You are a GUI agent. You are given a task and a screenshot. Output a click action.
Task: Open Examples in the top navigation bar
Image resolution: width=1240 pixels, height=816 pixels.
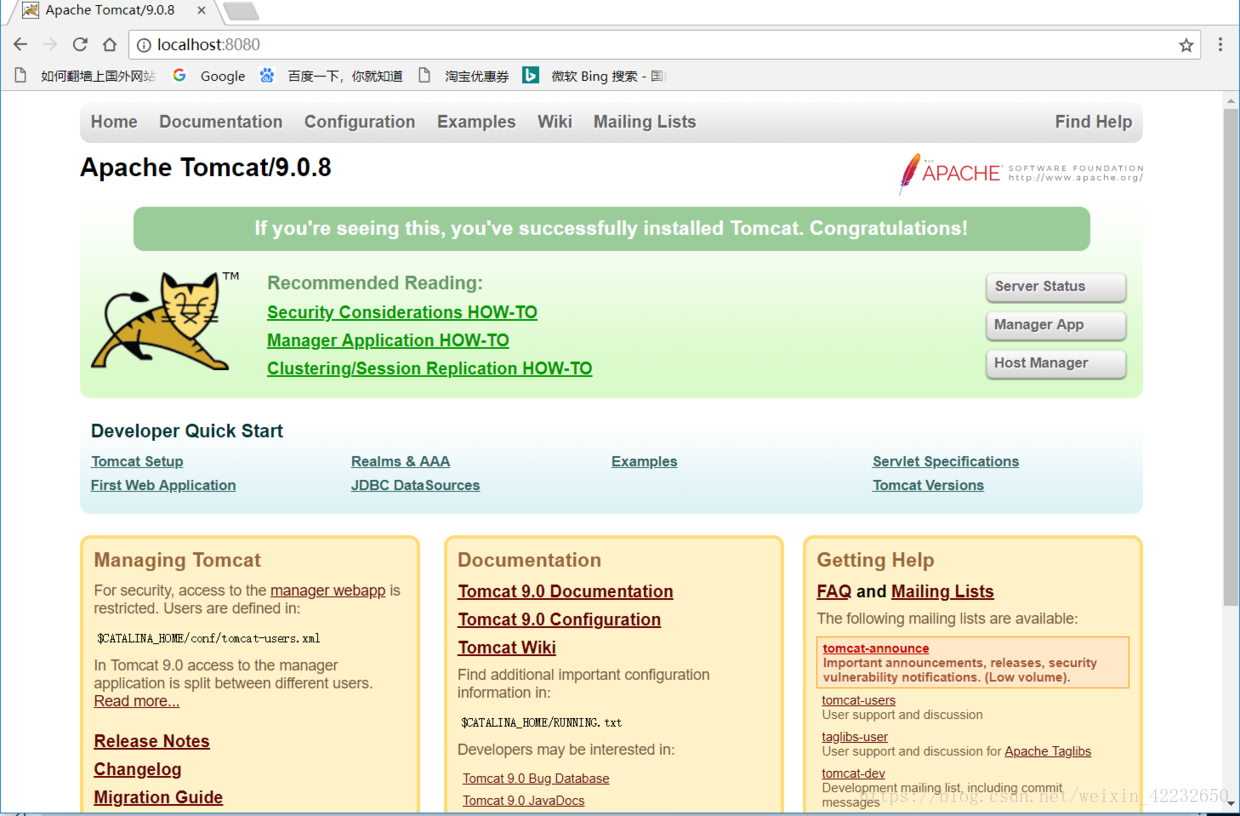coord(476,122)
